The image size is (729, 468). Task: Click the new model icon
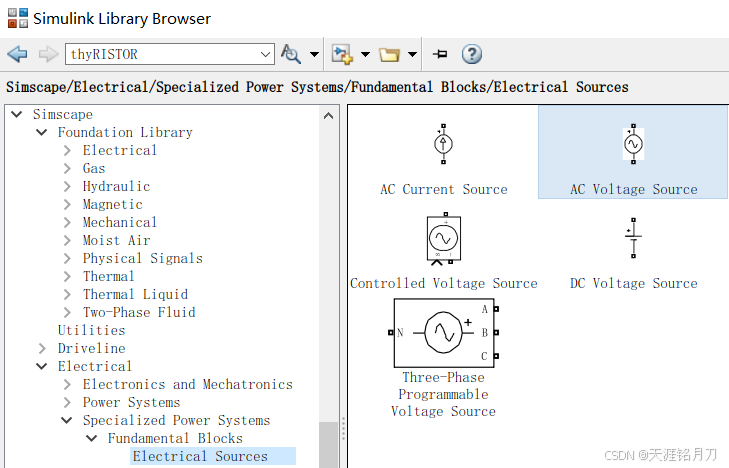(342, 54)
